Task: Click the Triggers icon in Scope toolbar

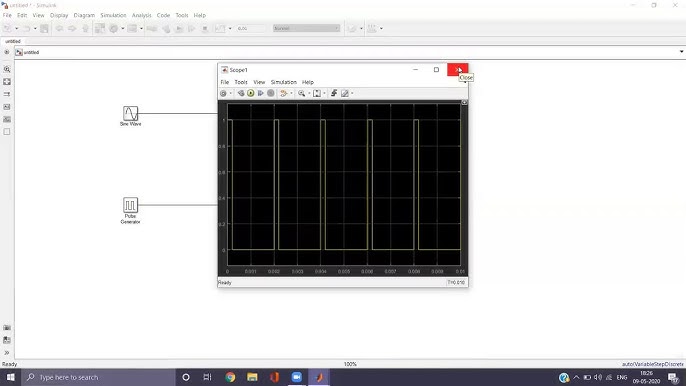Action: coord(334,93)
